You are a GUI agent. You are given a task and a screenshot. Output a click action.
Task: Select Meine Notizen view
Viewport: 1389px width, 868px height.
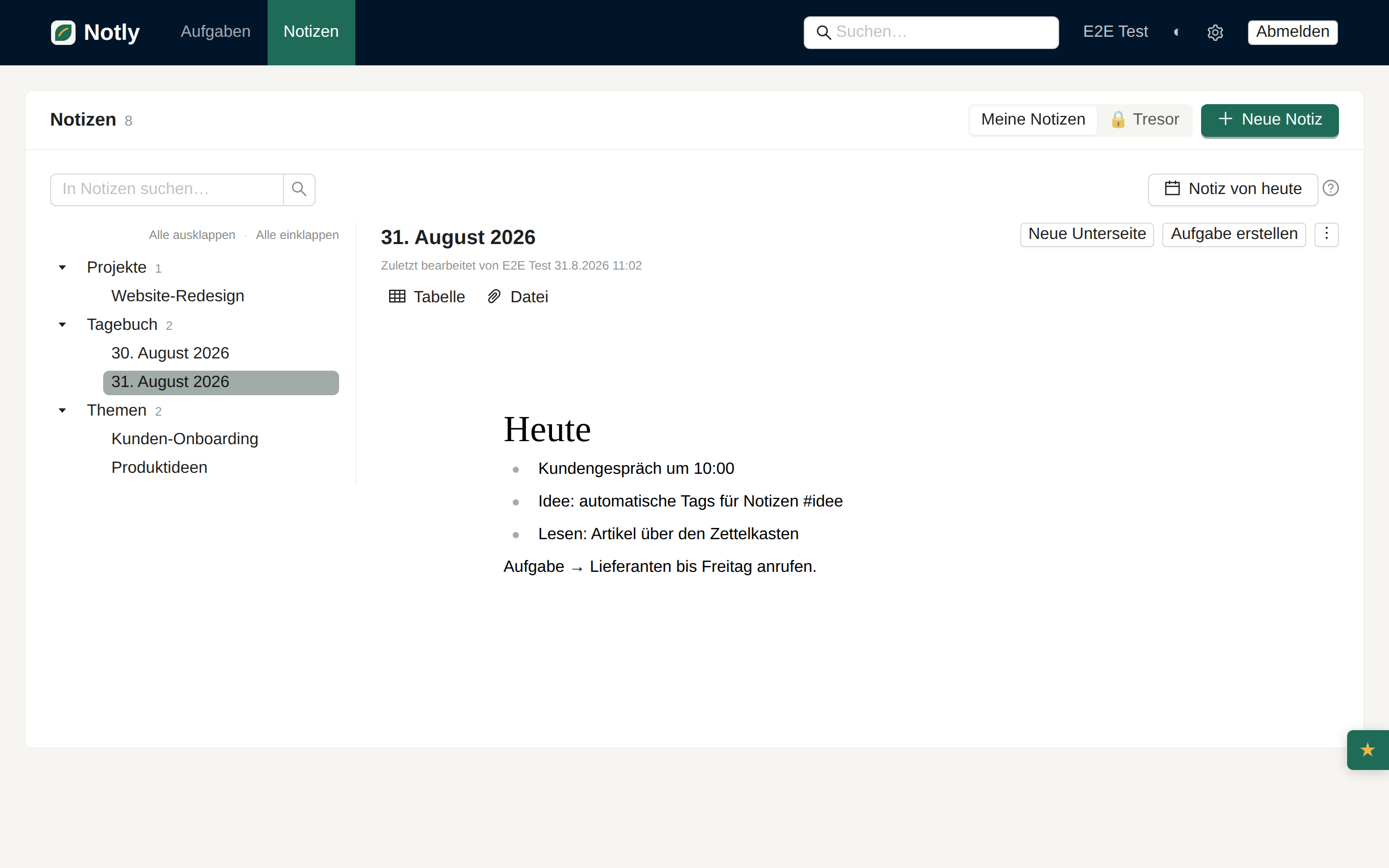pos(1033,119)
